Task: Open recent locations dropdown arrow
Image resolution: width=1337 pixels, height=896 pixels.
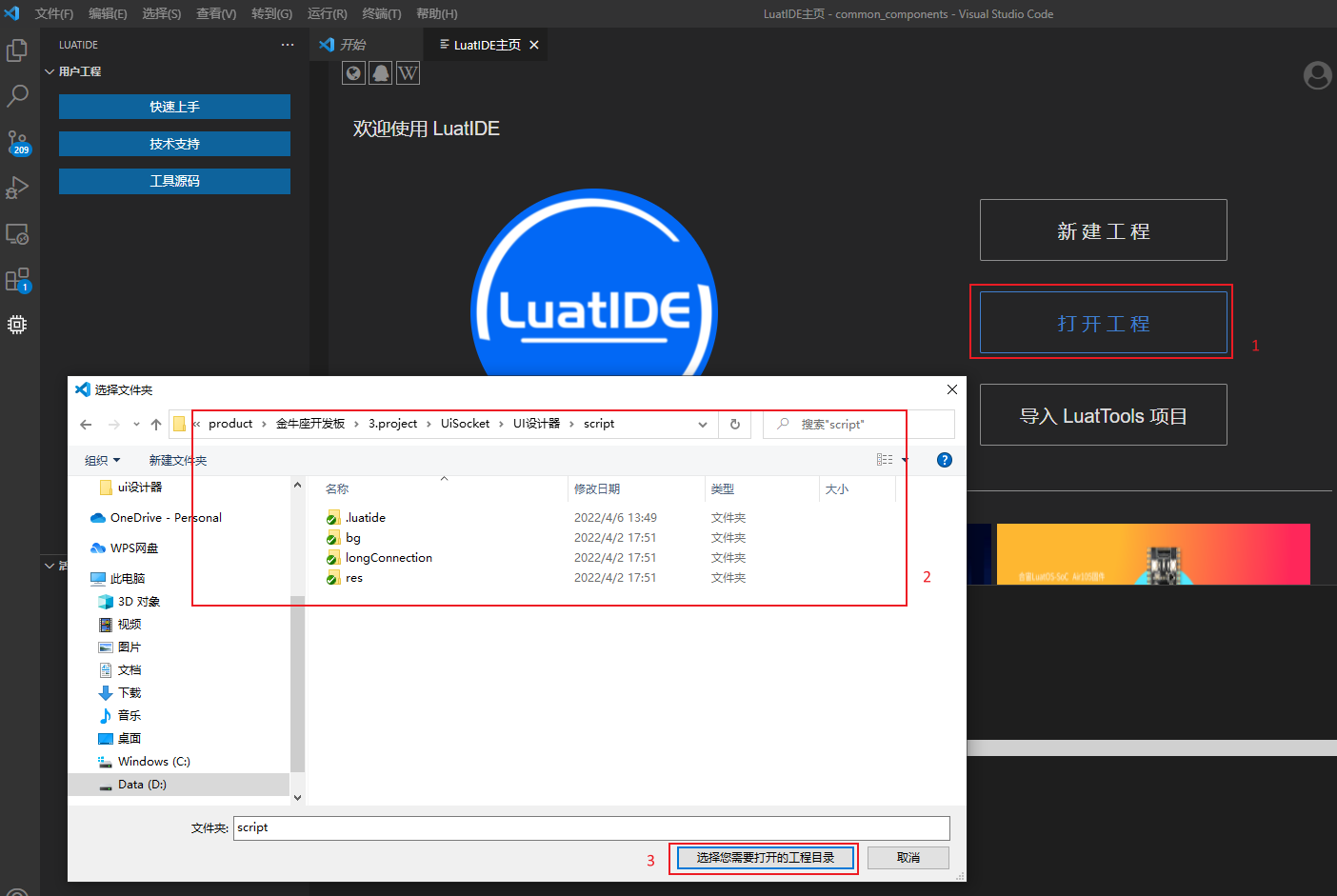Action: (x=136, y=425)
